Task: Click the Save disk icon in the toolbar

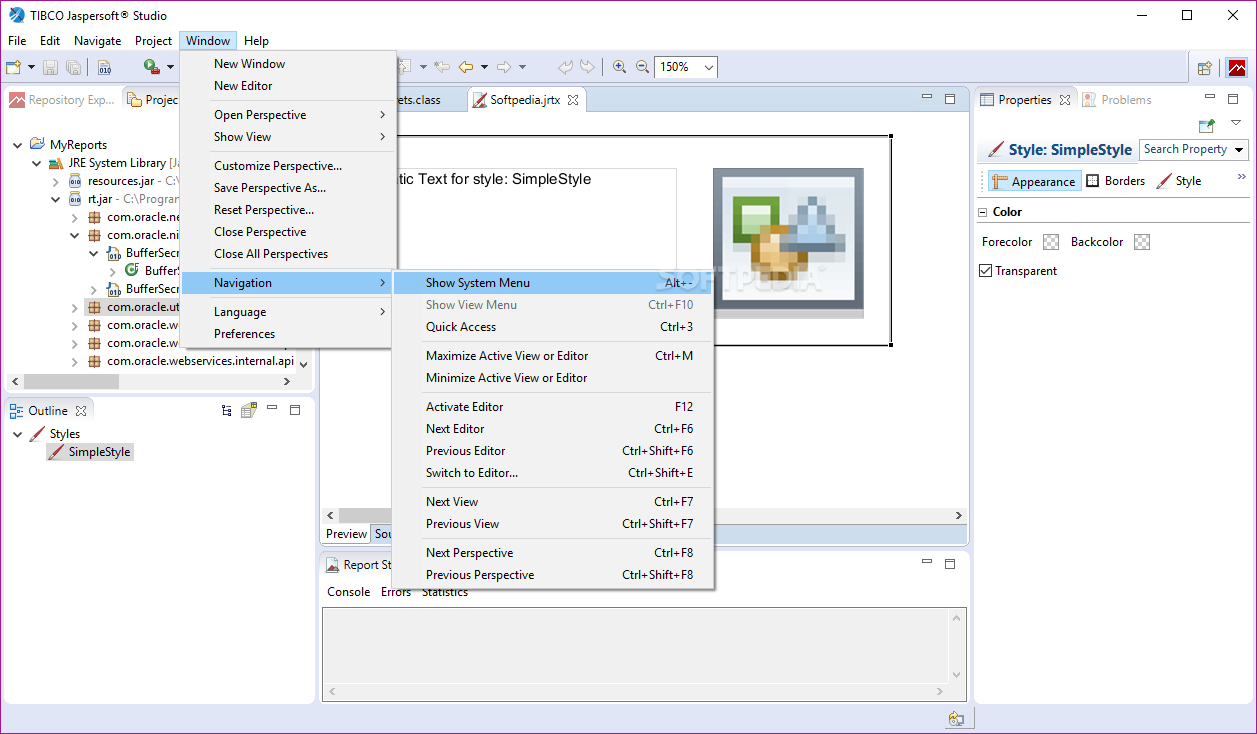Action: click(50, 67)
